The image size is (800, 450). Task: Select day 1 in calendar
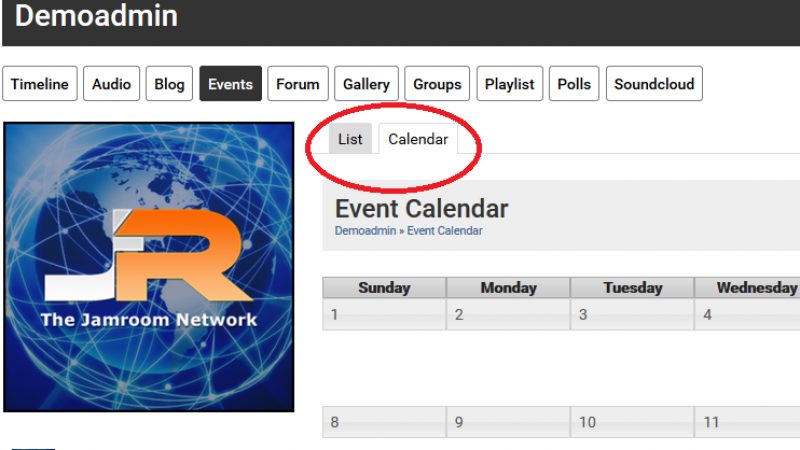click(x=384, y=314)
